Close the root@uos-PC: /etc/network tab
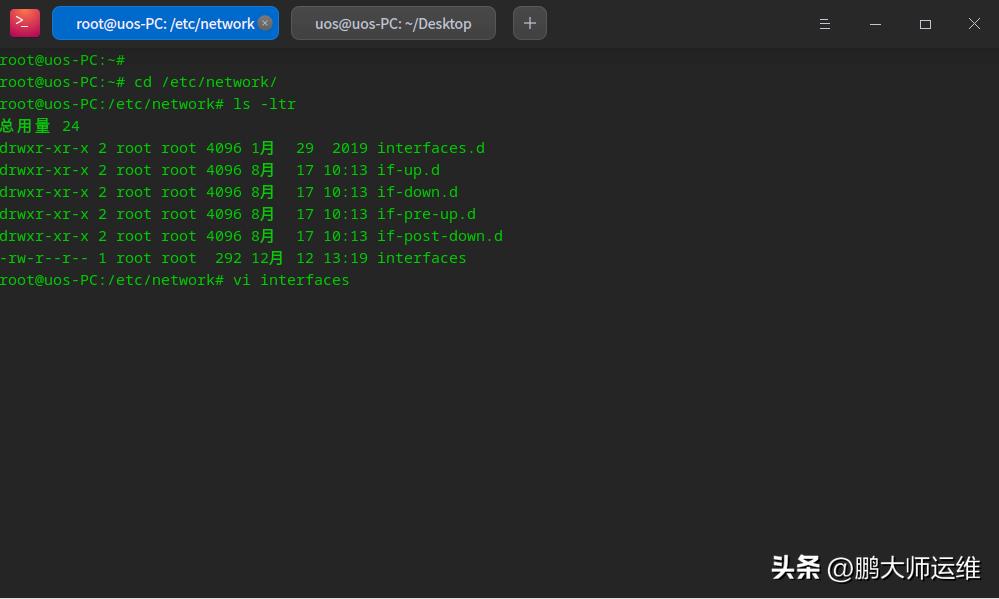 pyautogui.click(x=264, y=23)
